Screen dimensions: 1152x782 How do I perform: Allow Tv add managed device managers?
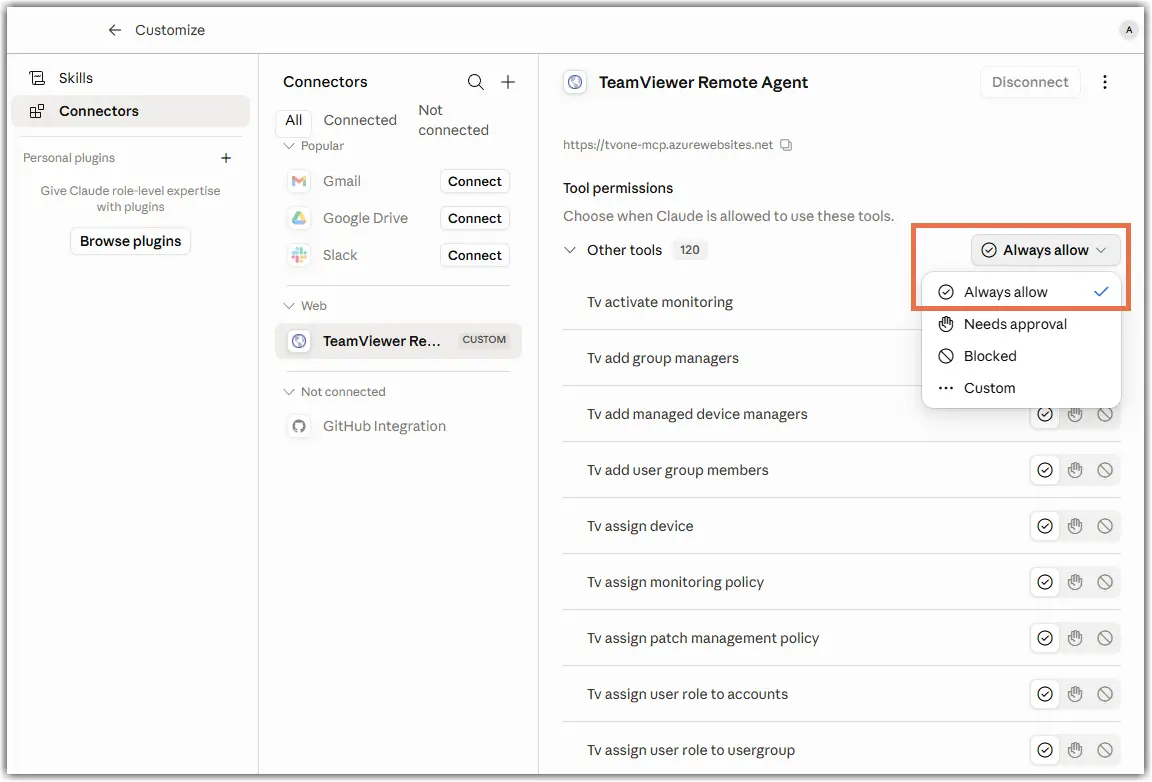[1045, 415]
